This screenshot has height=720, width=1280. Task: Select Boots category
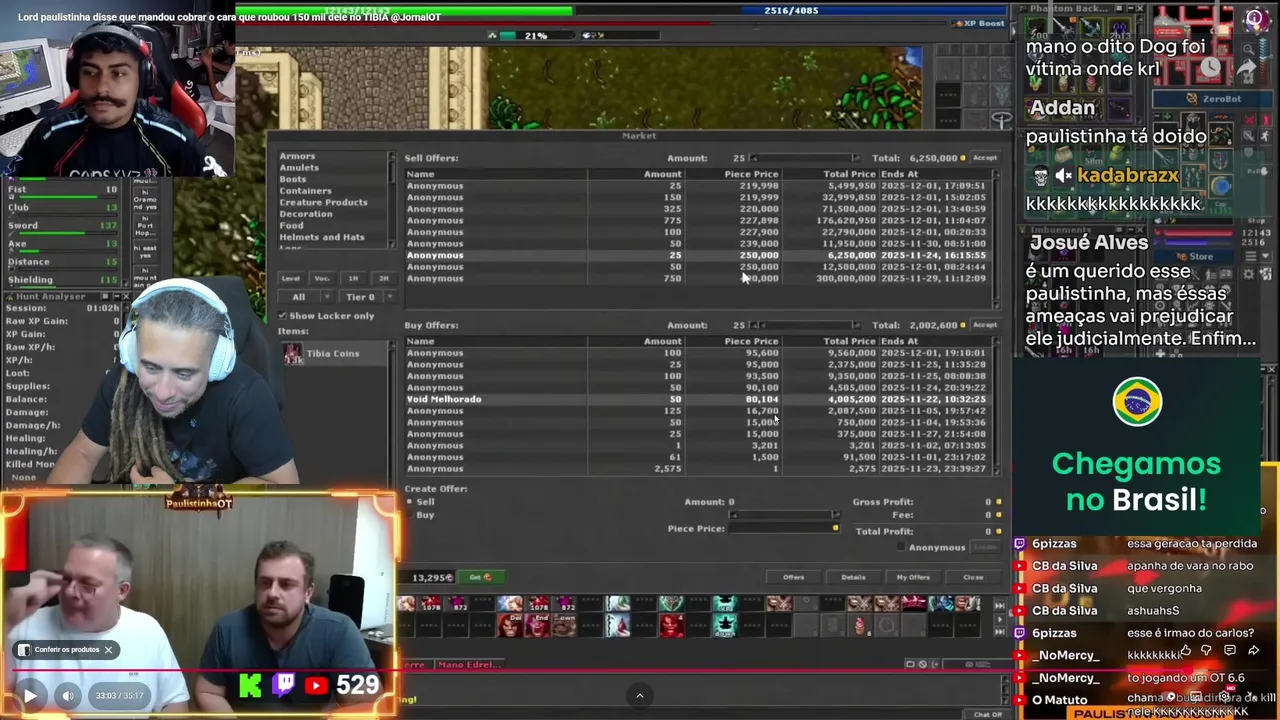[293, 179]
